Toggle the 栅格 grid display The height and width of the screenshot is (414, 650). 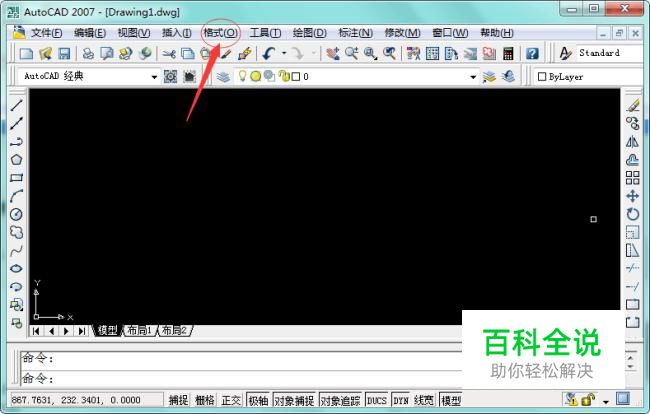coord(205,400)
